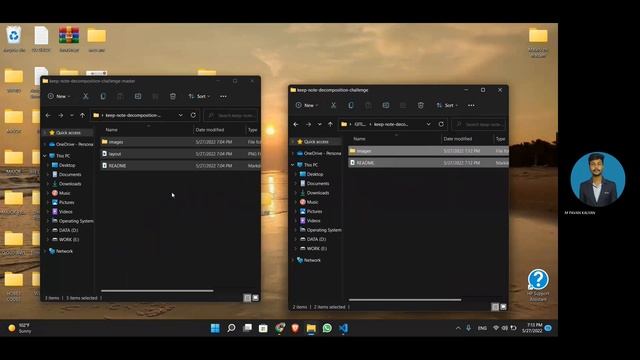Switch two-item window to details view
640x360 pixels.
[495, 307]
